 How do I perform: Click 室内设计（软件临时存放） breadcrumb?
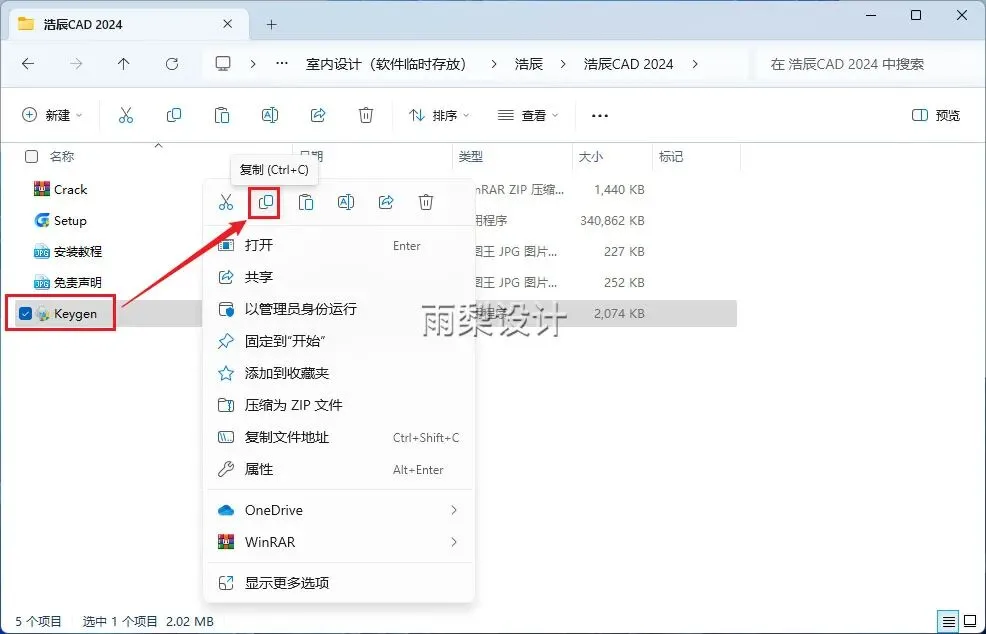coord(386,64)
